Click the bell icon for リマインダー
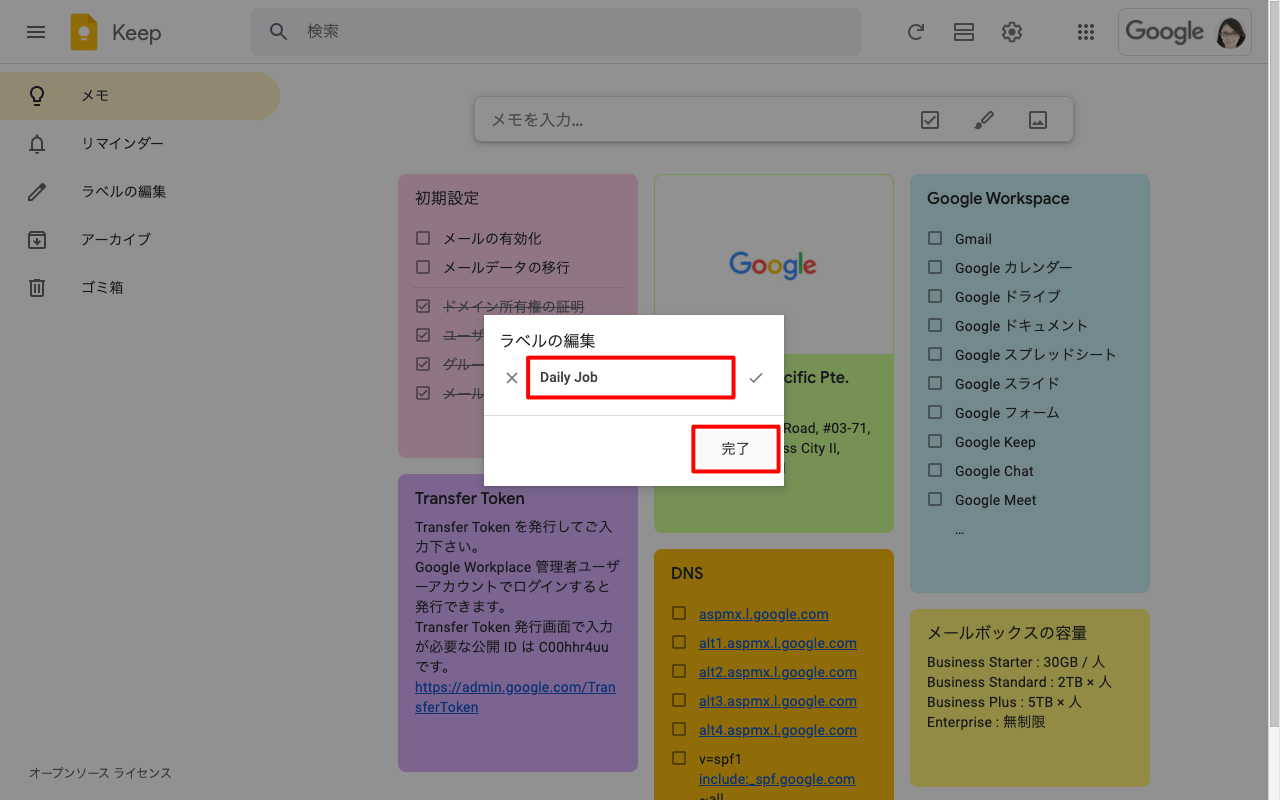Viewport: 1280px width, 800px height. pos(37,144)
